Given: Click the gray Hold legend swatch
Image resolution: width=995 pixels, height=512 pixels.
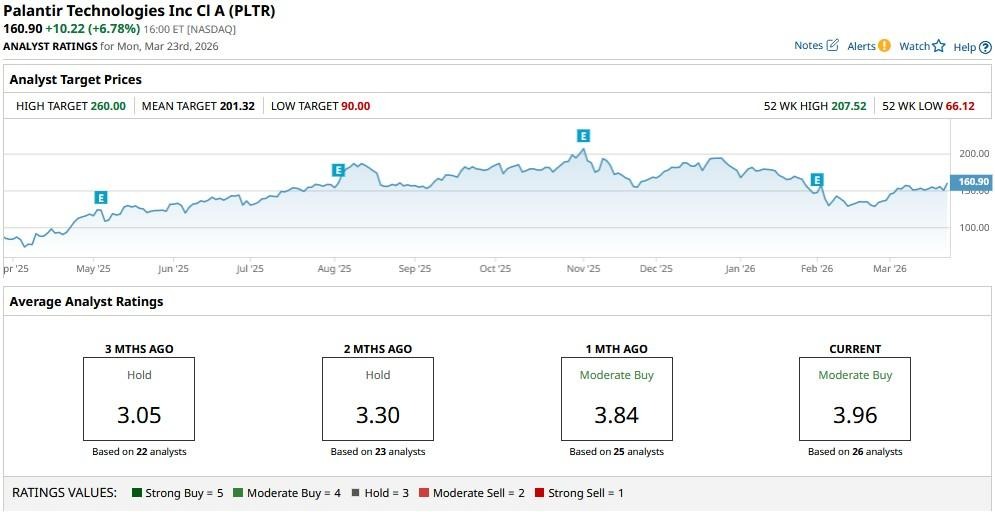Looking at the screenshot, I should 355,492.
